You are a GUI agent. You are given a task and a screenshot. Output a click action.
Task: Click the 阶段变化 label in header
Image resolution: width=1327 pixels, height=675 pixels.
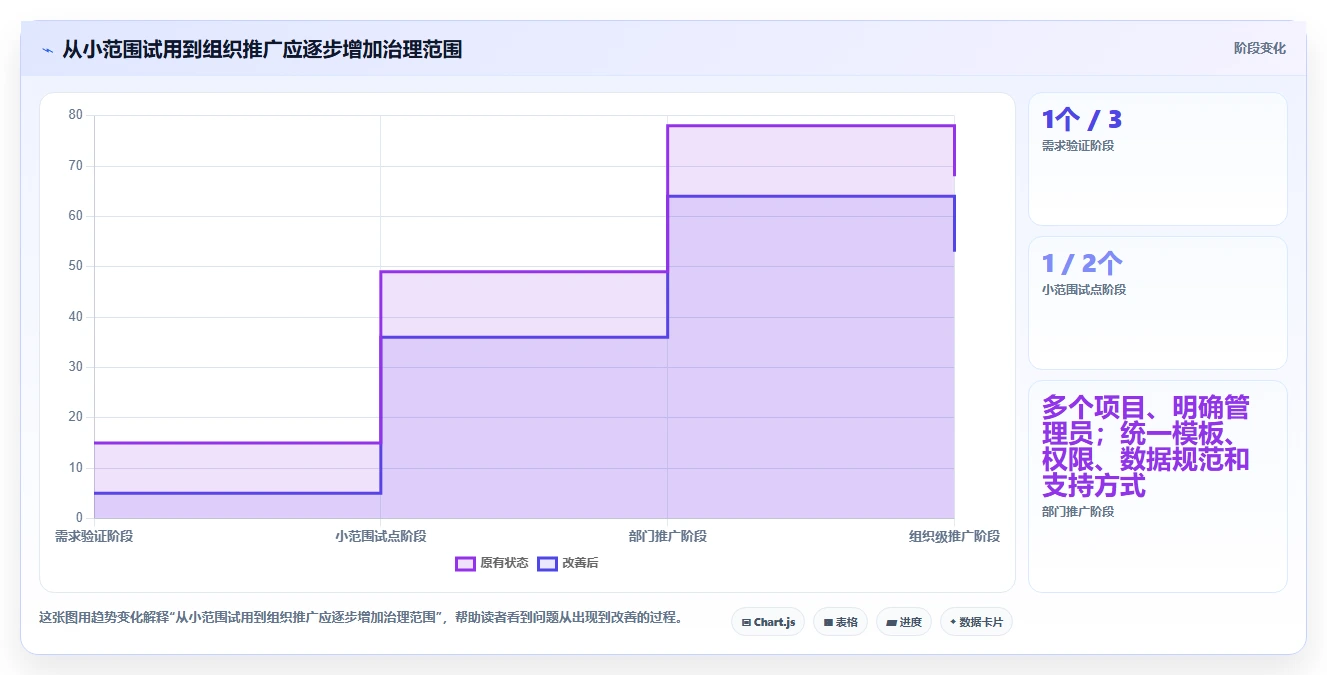[x=1260, y=48]
